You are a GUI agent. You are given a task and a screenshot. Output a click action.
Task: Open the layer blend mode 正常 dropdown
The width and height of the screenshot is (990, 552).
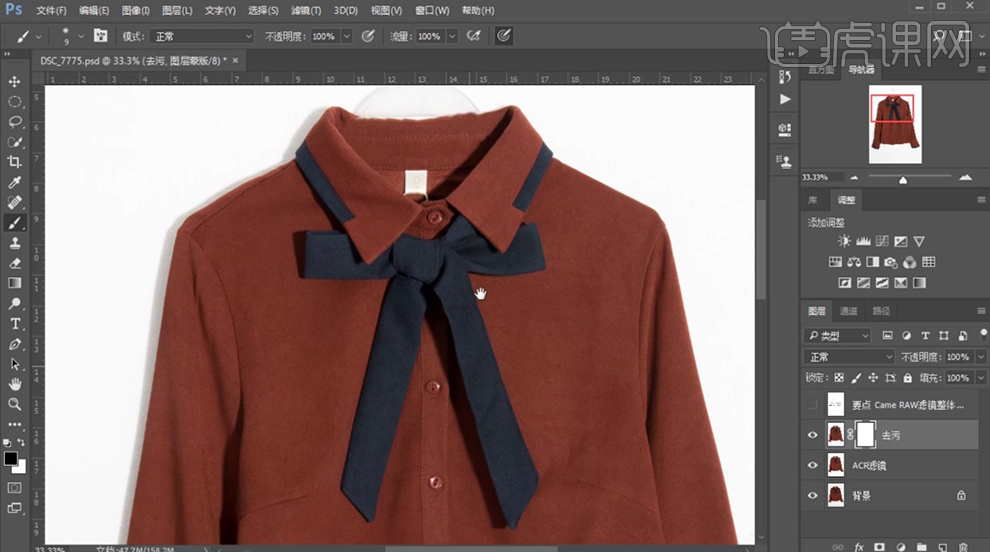point(850,357)
